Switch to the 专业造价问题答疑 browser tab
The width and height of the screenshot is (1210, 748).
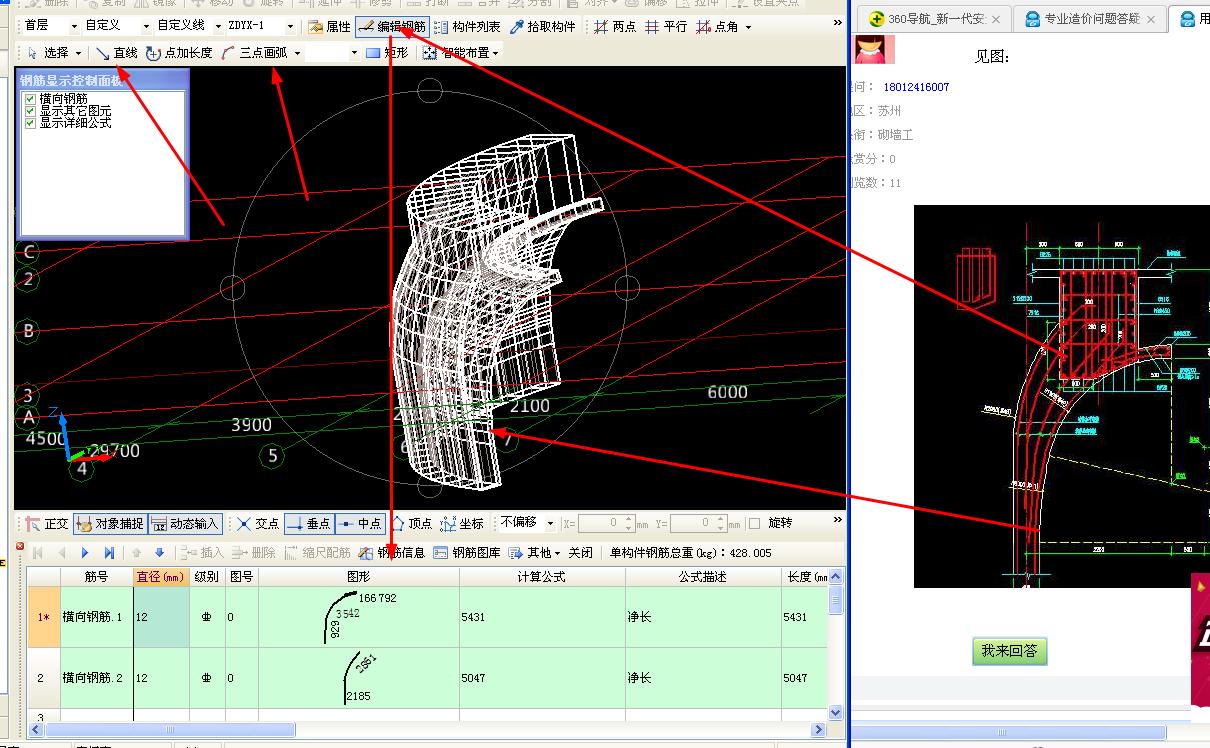point(1090,18)
